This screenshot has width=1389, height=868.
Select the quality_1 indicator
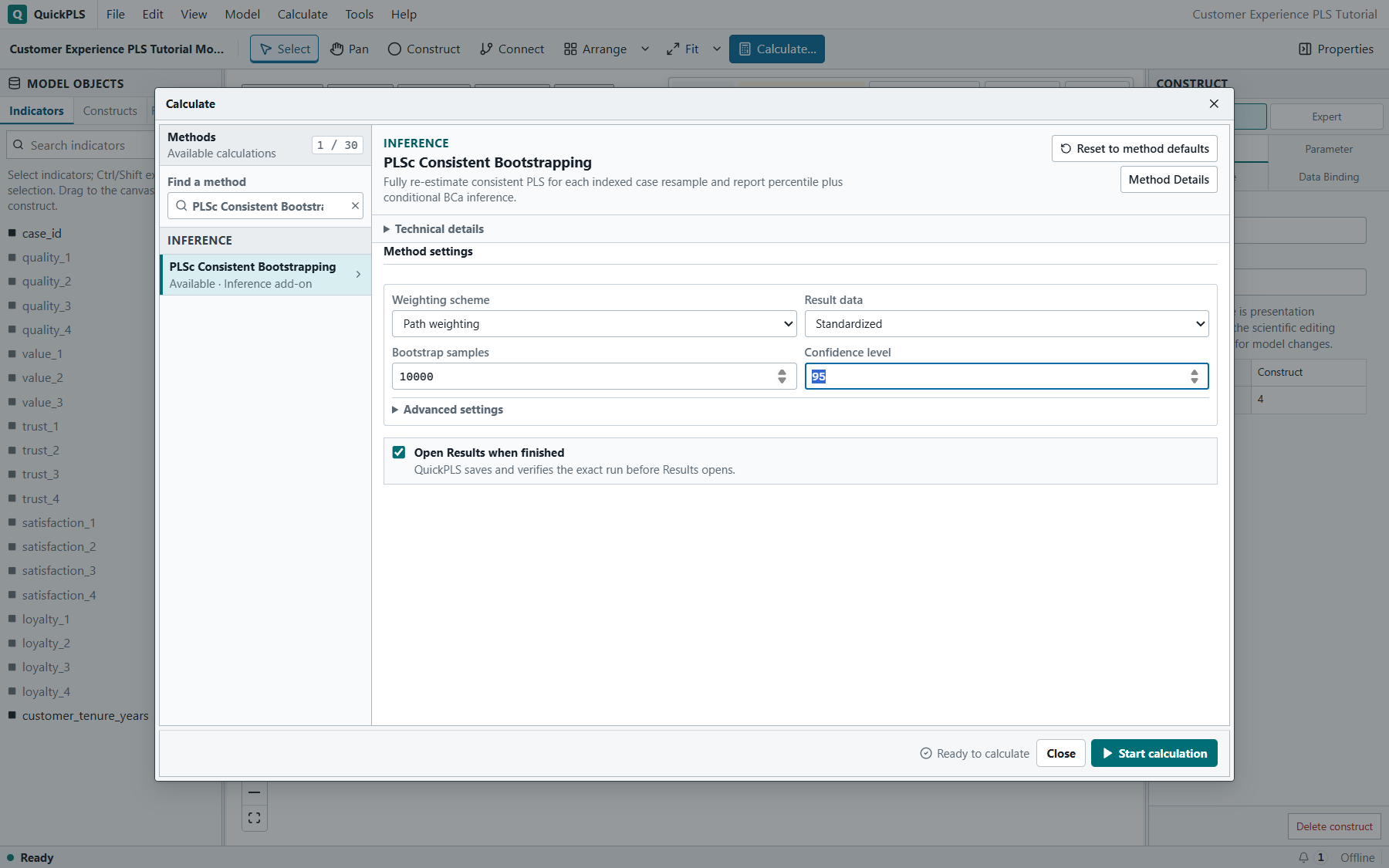click(46, 258)
